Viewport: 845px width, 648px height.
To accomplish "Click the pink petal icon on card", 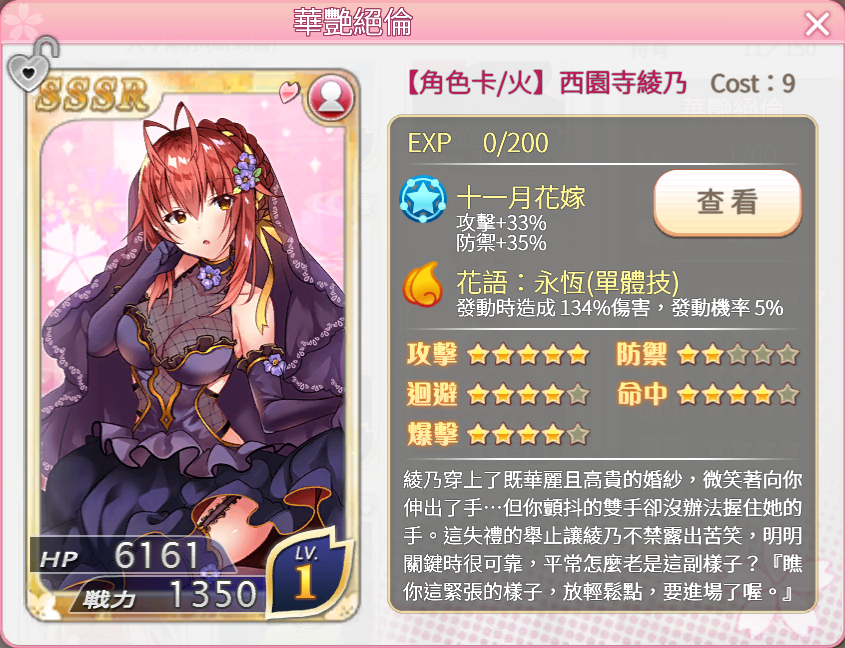I will pyautogui.click(x=290, y=92).
